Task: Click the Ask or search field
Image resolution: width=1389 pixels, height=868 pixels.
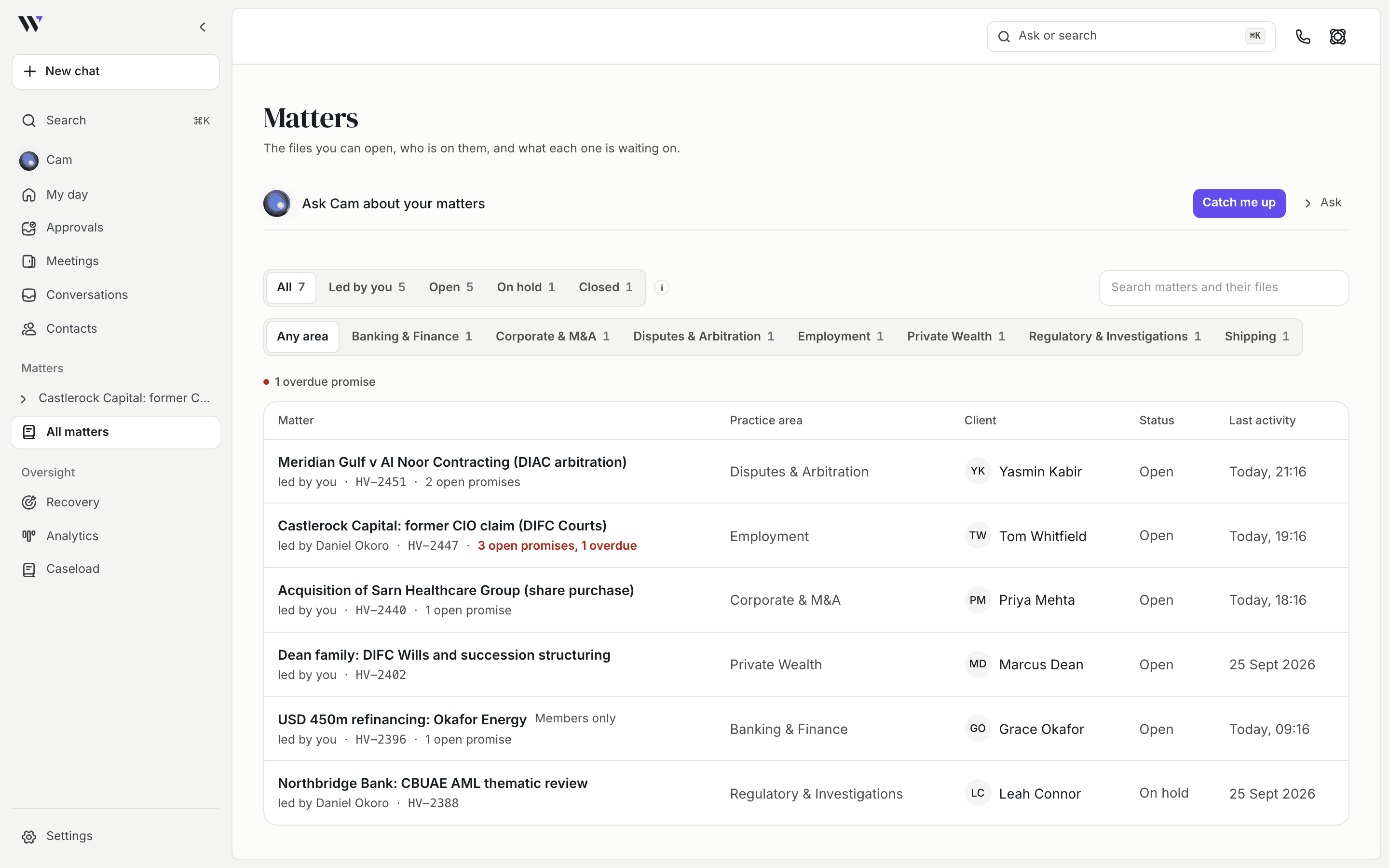Action: point(1130,37)
